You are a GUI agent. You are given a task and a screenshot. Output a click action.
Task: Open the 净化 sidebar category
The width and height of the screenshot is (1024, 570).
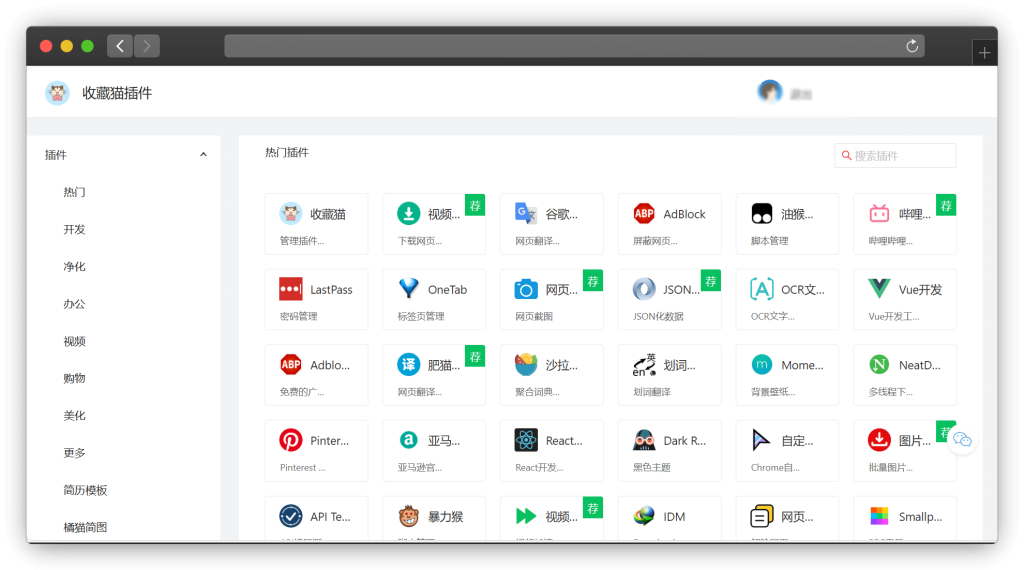(x=74, y=267)
